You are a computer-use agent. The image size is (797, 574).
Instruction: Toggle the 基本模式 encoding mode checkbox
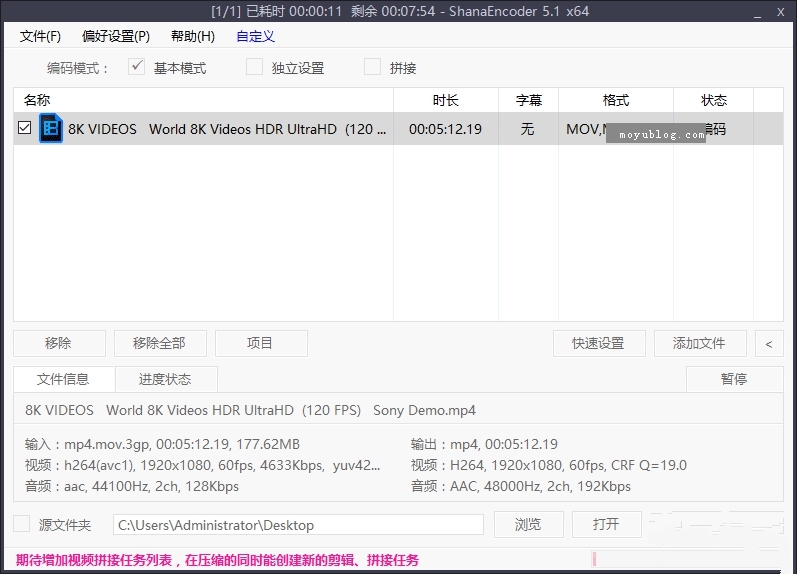pyautogui.click(x=136, y=67)
